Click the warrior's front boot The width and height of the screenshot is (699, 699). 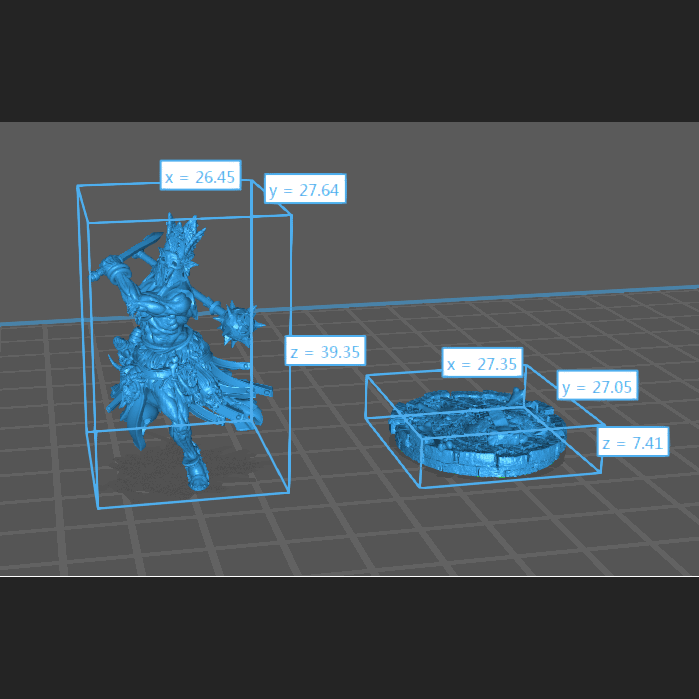tap(197, 473)
